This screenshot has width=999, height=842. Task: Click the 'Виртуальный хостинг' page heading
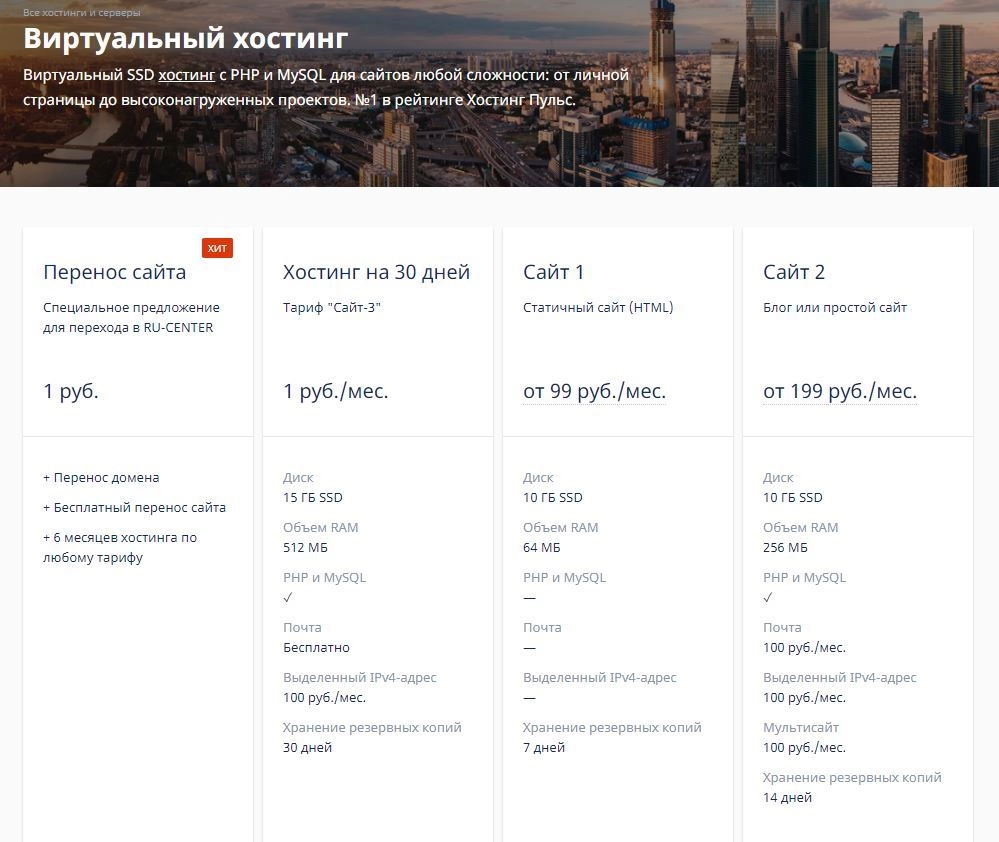point(185,38)
